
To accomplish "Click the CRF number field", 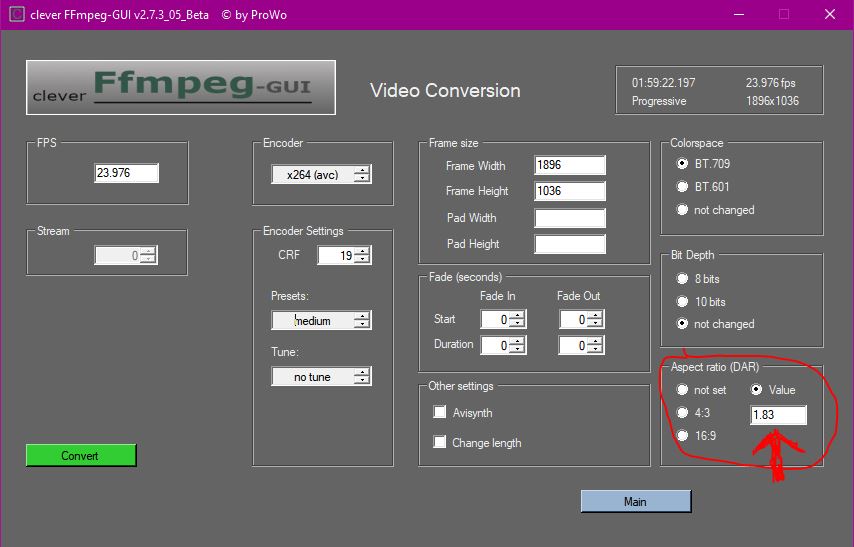I will pos(336,255).
